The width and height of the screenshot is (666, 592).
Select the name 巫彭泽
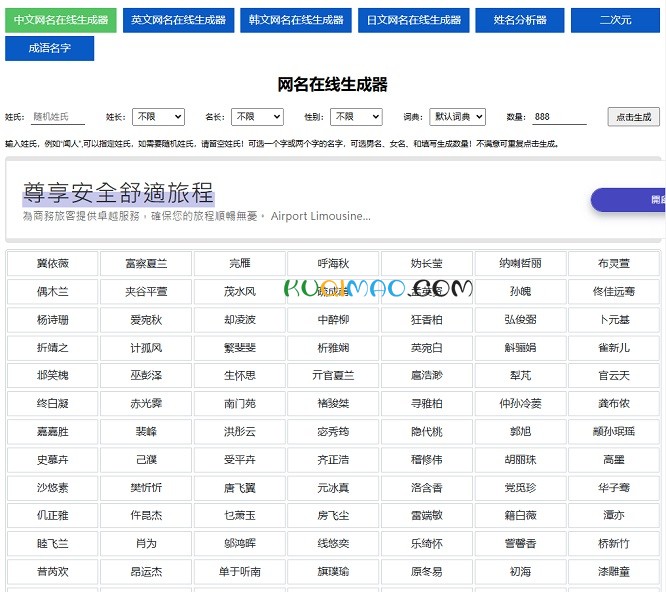[x=146, y=375]
